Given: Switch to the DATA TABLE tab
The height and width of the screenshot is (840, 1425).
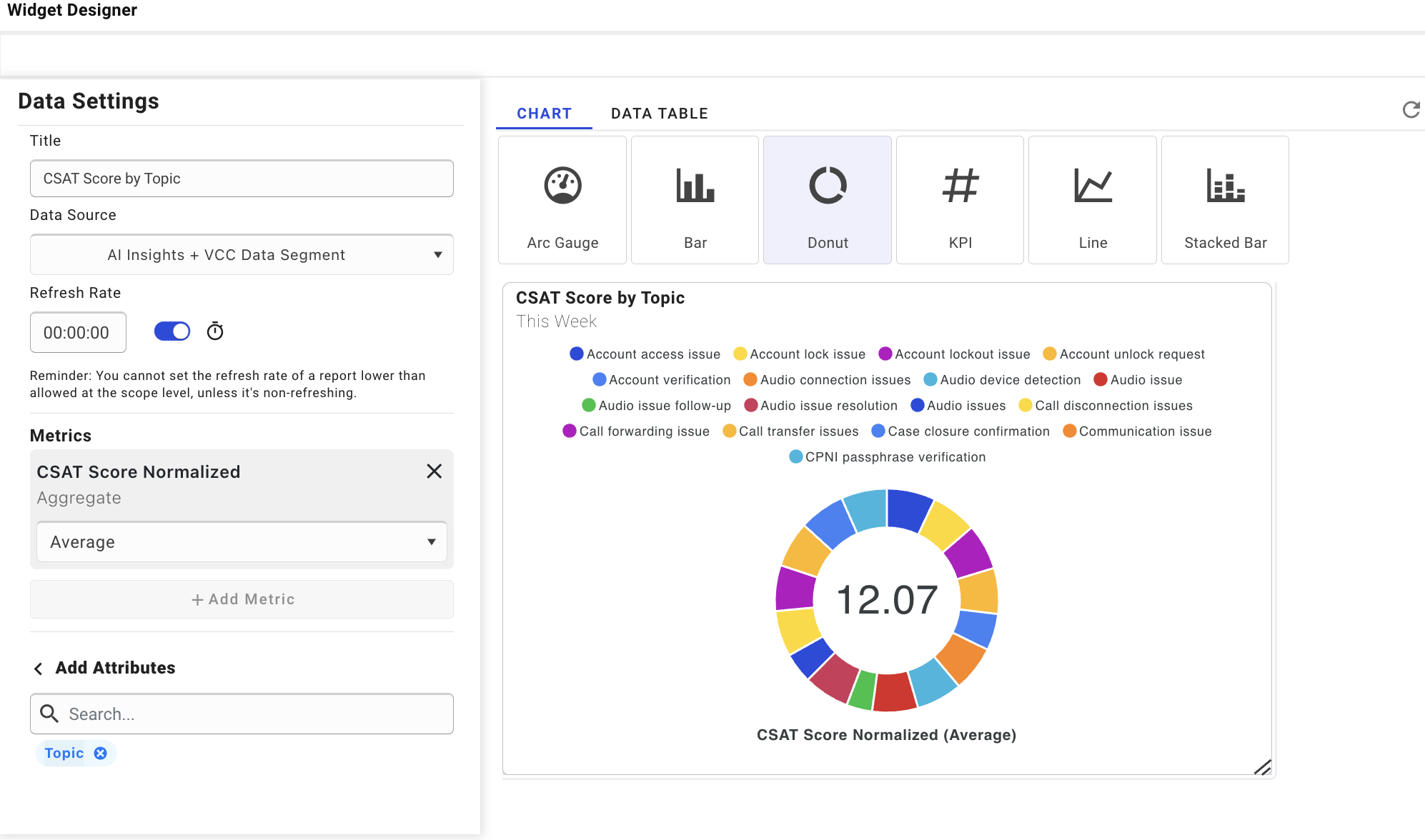Looking at the screenshot, I should tap(659, 114).
